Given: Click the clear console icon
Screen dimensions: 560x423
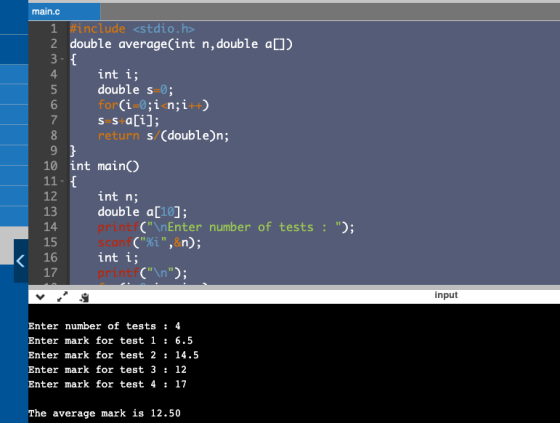Looking at the screenshot, I should coord(85,297).
